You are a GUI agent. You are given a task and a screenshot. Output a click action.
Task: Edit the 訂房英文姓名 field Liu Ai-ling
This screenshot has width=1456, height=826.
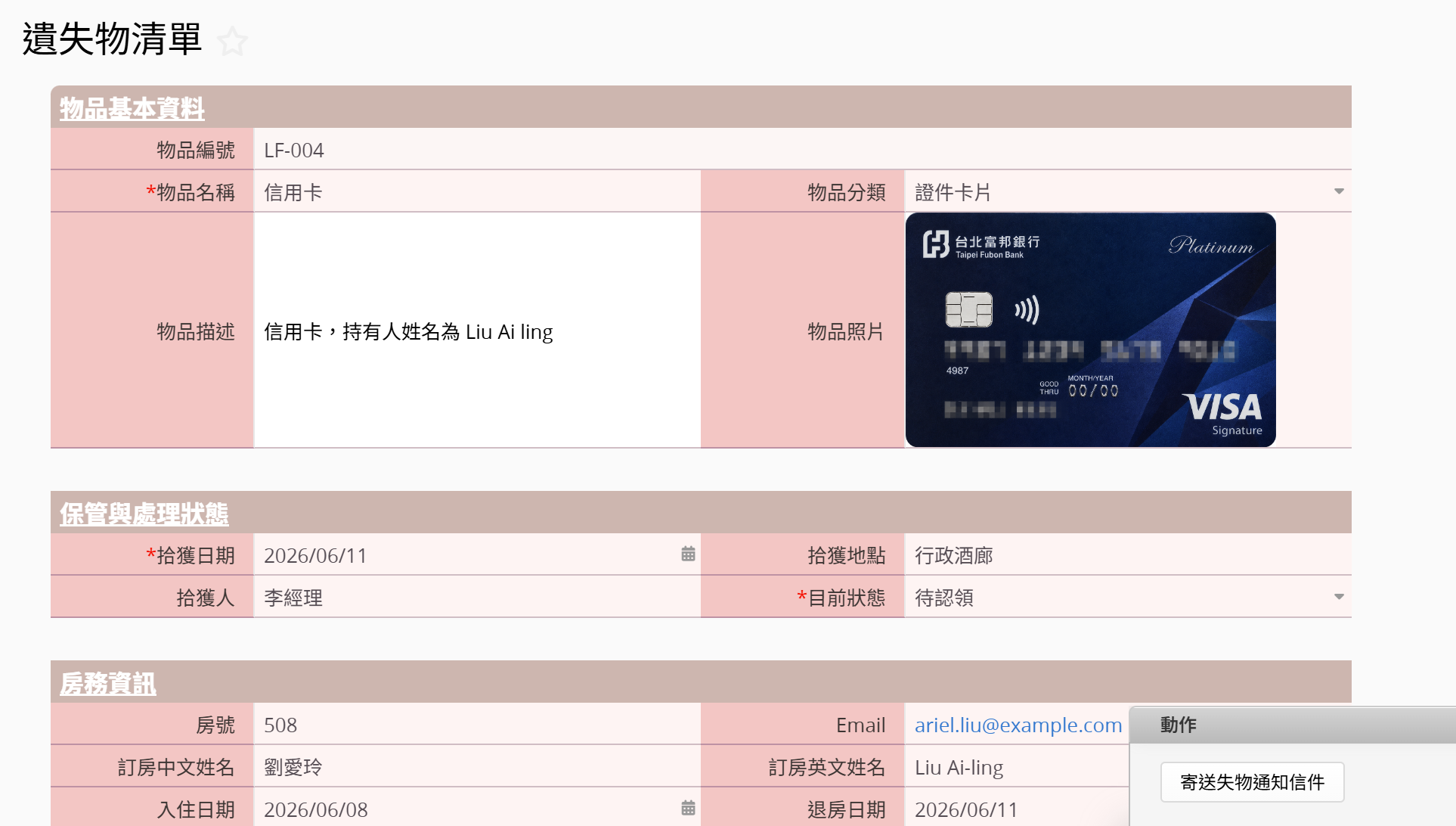click(1017, 767)
